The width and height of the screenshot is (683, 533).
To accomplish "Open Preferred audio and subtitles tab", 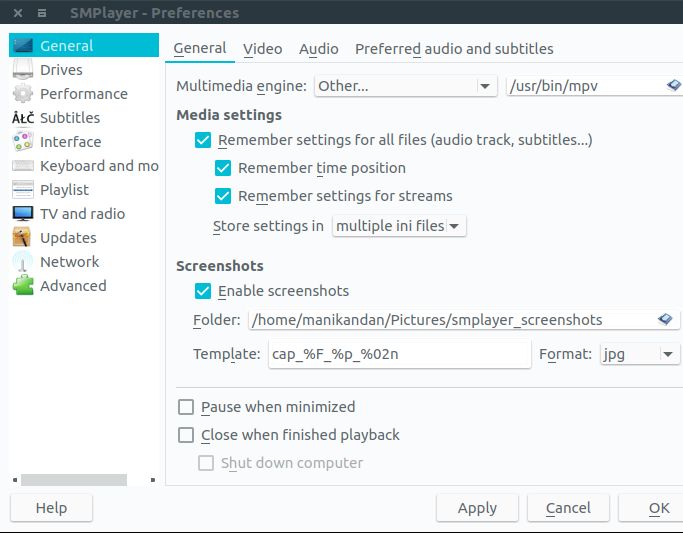I will (x=454, y=49).
